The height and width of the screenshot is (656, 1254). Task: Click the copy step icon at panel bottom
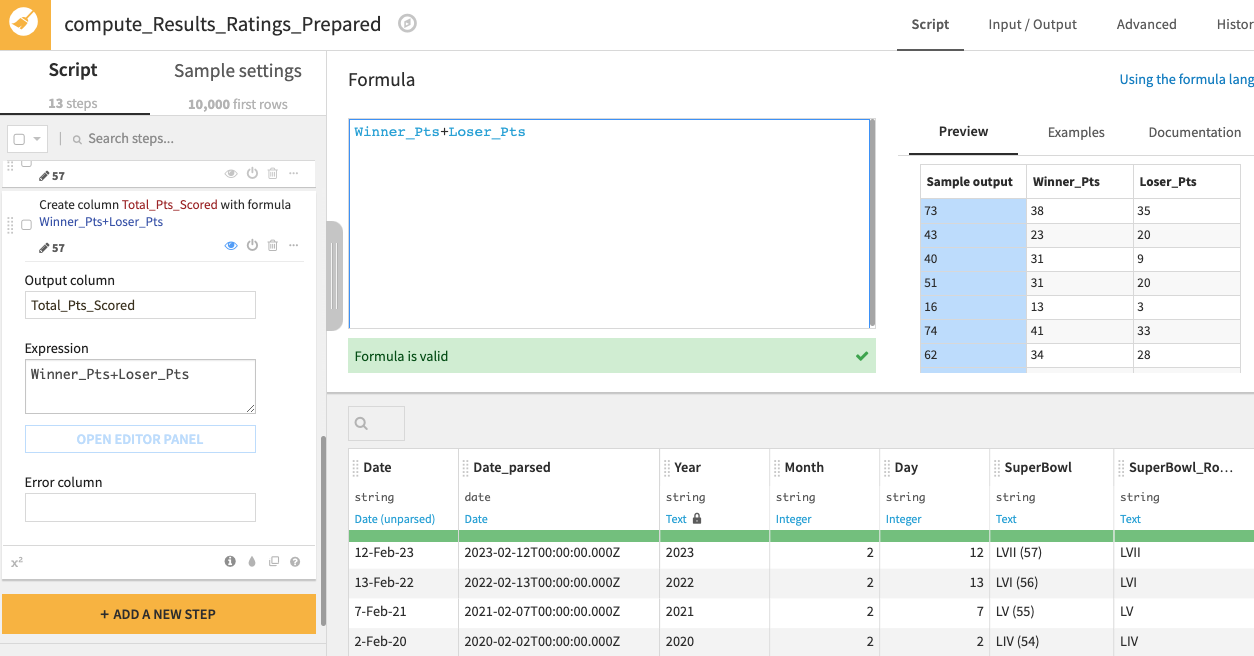pos(273,562)
